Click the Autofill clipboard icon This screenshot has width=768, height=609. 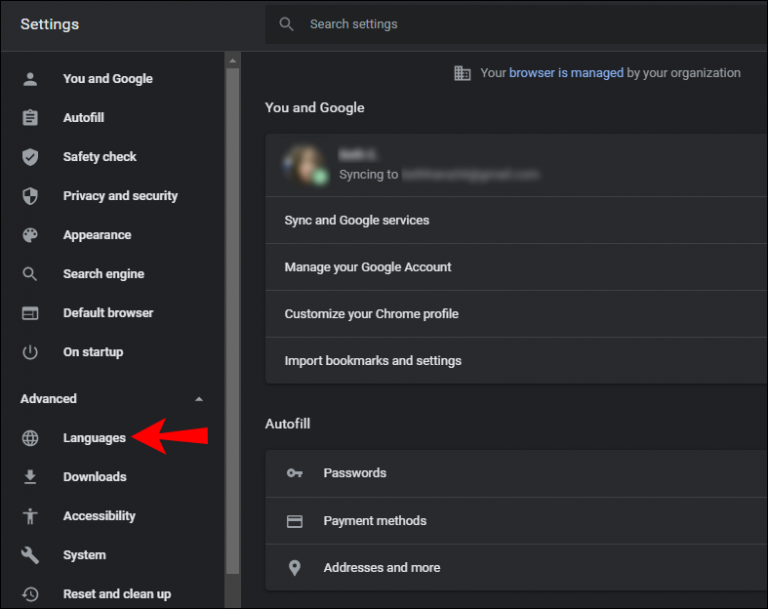click(30, 118)
